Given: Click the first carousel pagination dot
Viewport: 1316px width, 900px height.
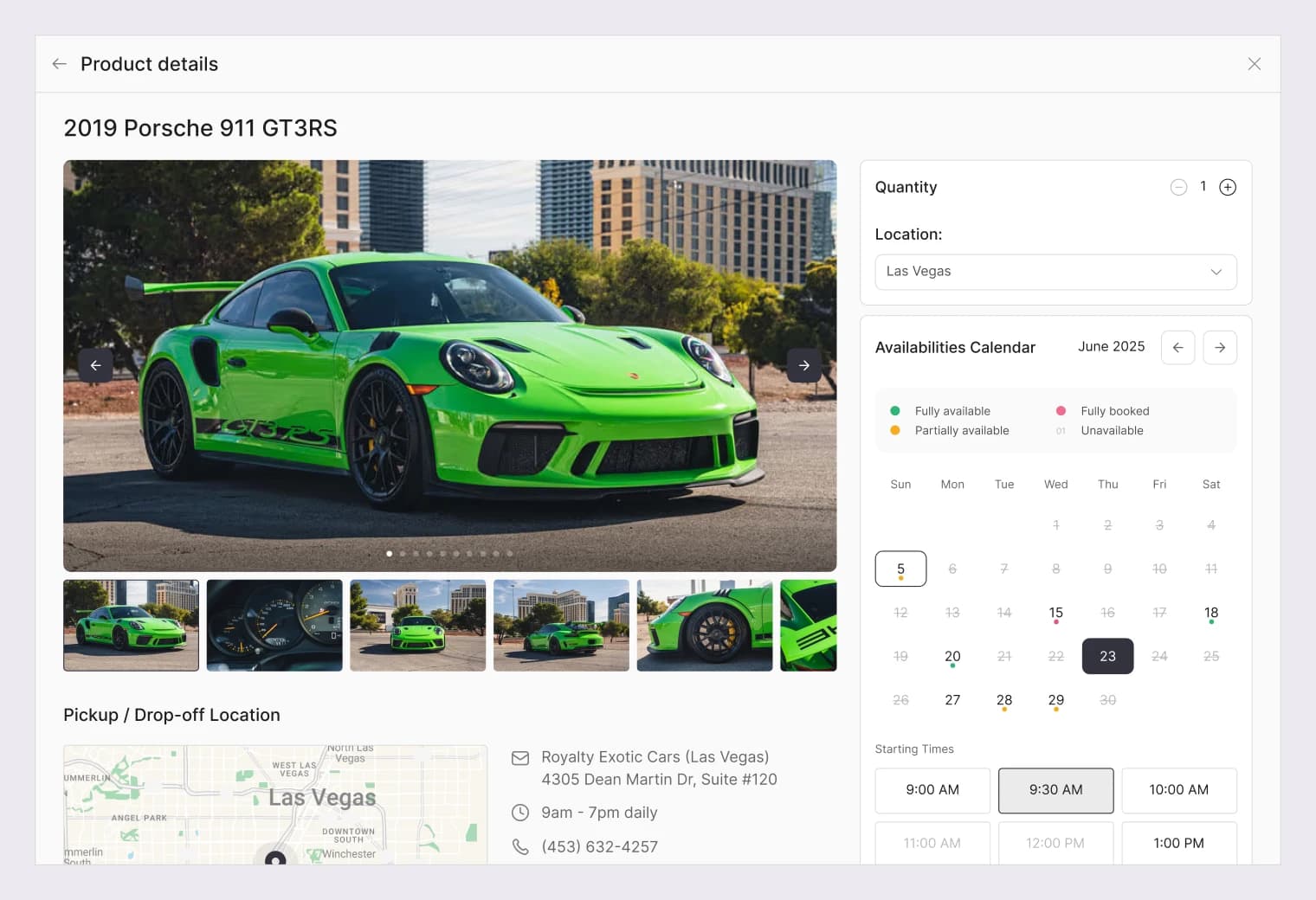Looking at the screenshot, I should 390,553.
